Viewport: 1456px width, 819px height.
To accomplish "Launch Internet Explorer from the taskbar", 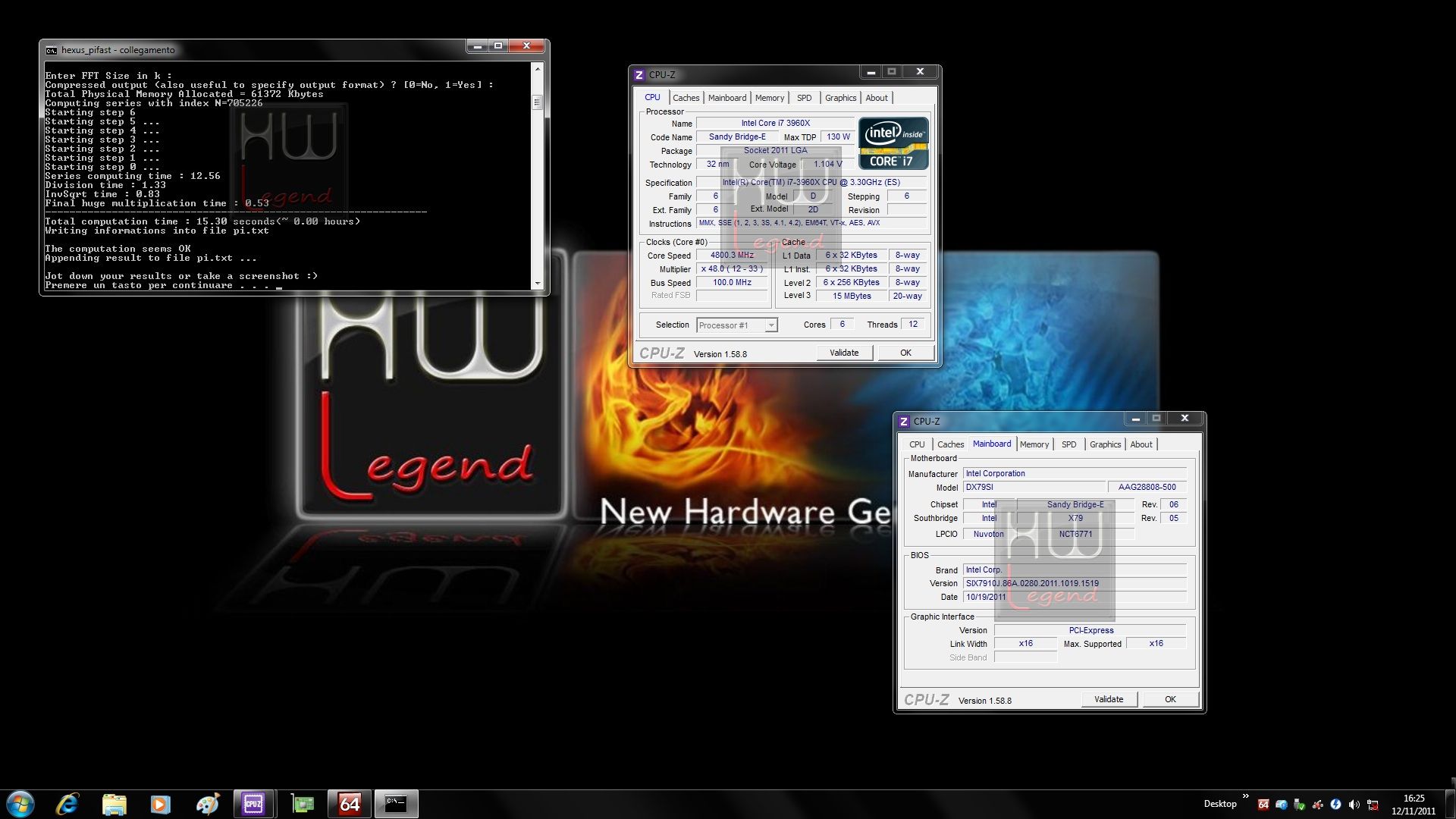I will point(67,804).
